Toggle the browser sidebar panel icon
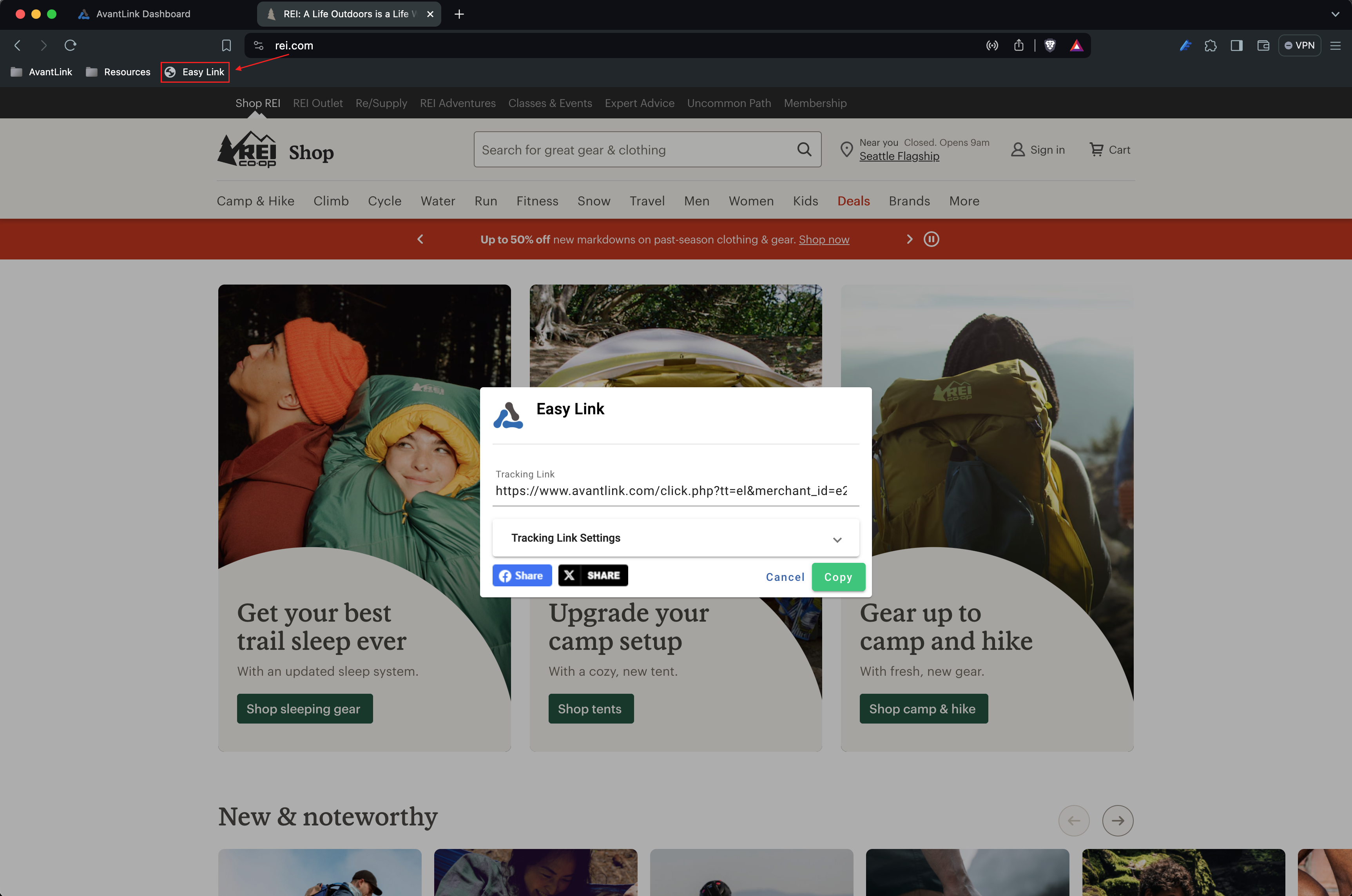1352x896 pixels. tap(1237, 45)
